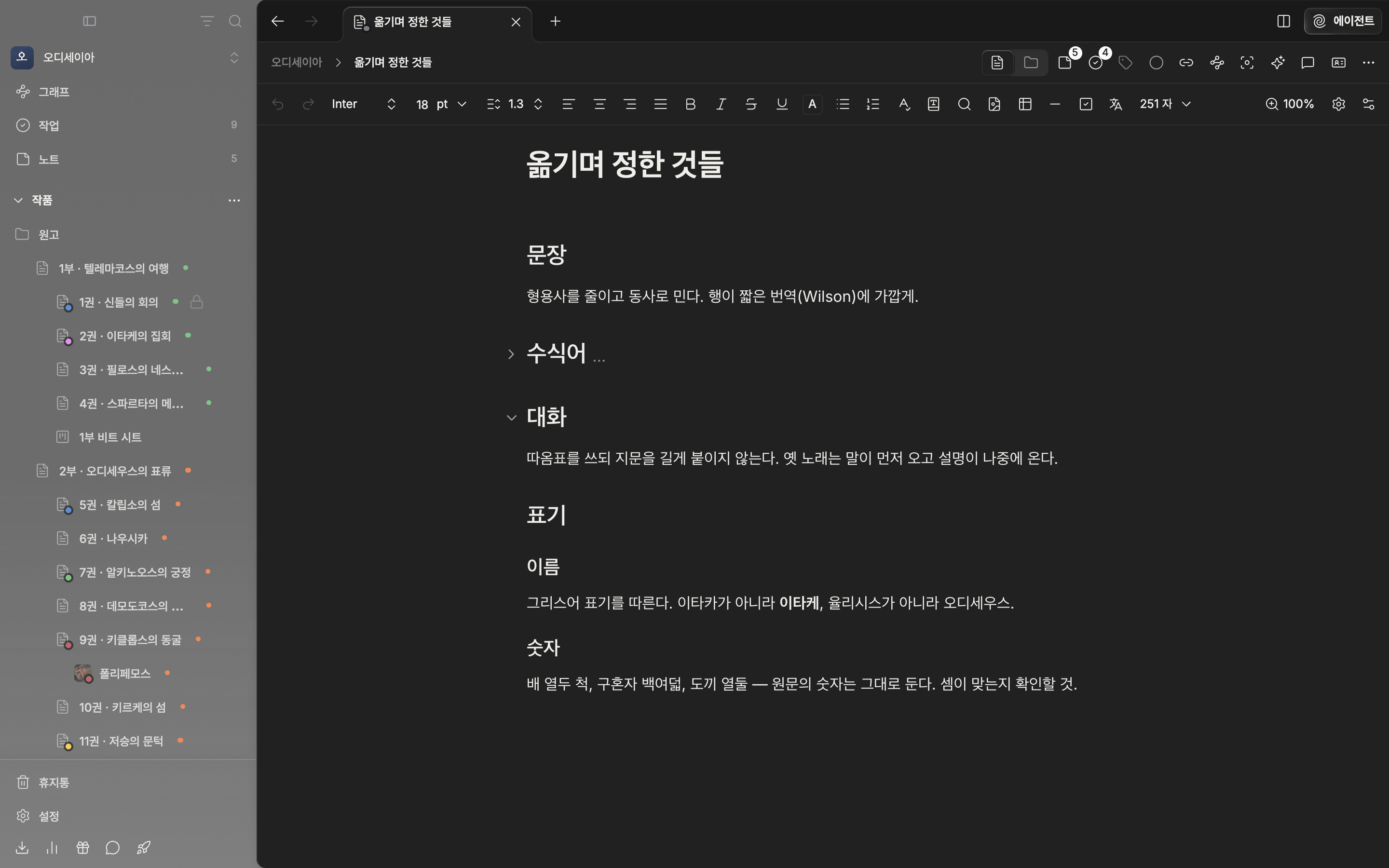This screenshot has width=1389, height=868.
Task: Click the 에이전트 button
Action: pos(1343,21)
